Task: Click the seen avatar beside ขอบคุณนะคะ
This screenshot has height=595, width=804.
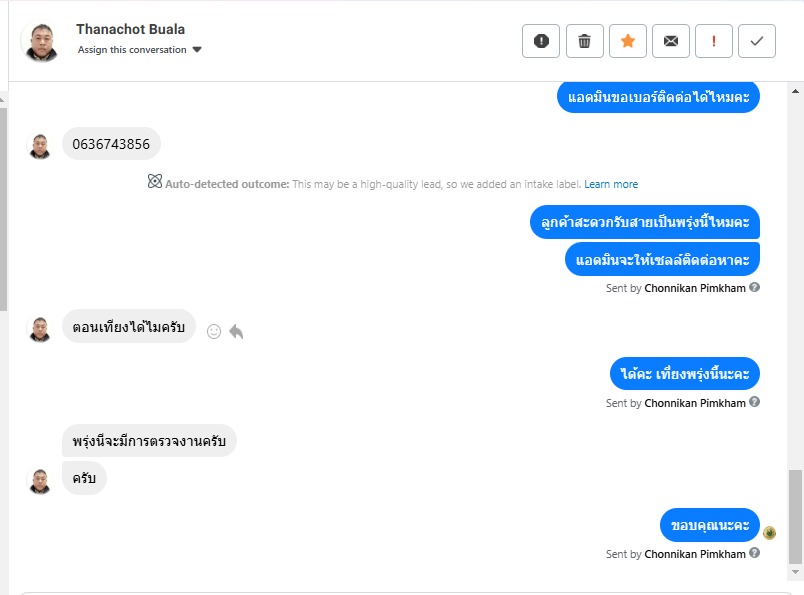Action: tap(769, 533)
